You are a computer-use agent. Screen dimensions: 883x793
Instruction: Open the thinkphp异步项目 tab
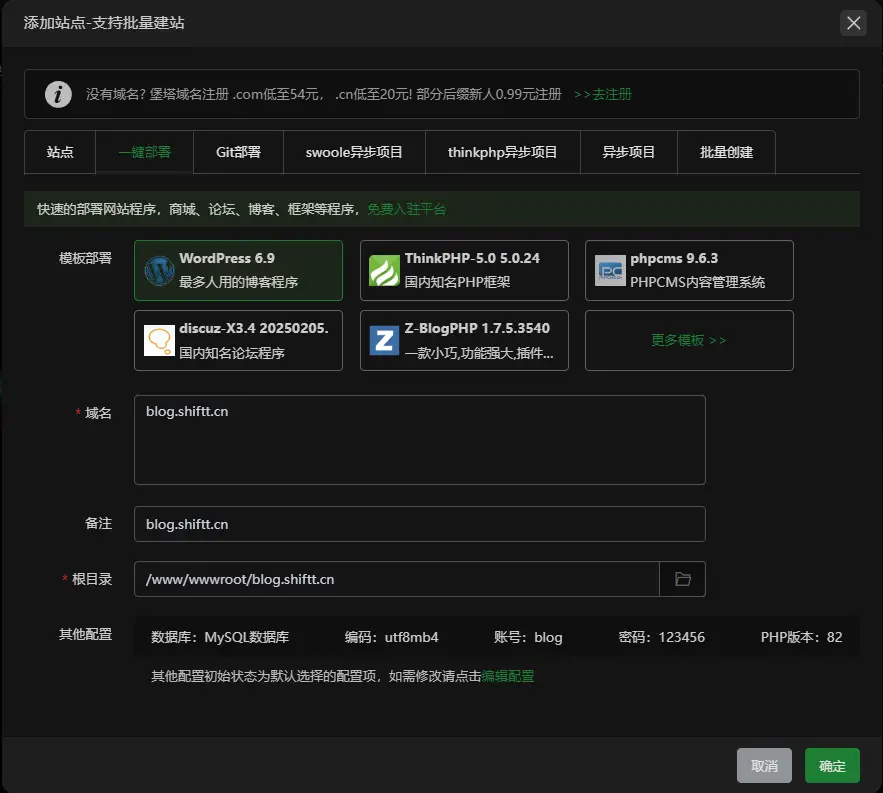click(502, 152)
